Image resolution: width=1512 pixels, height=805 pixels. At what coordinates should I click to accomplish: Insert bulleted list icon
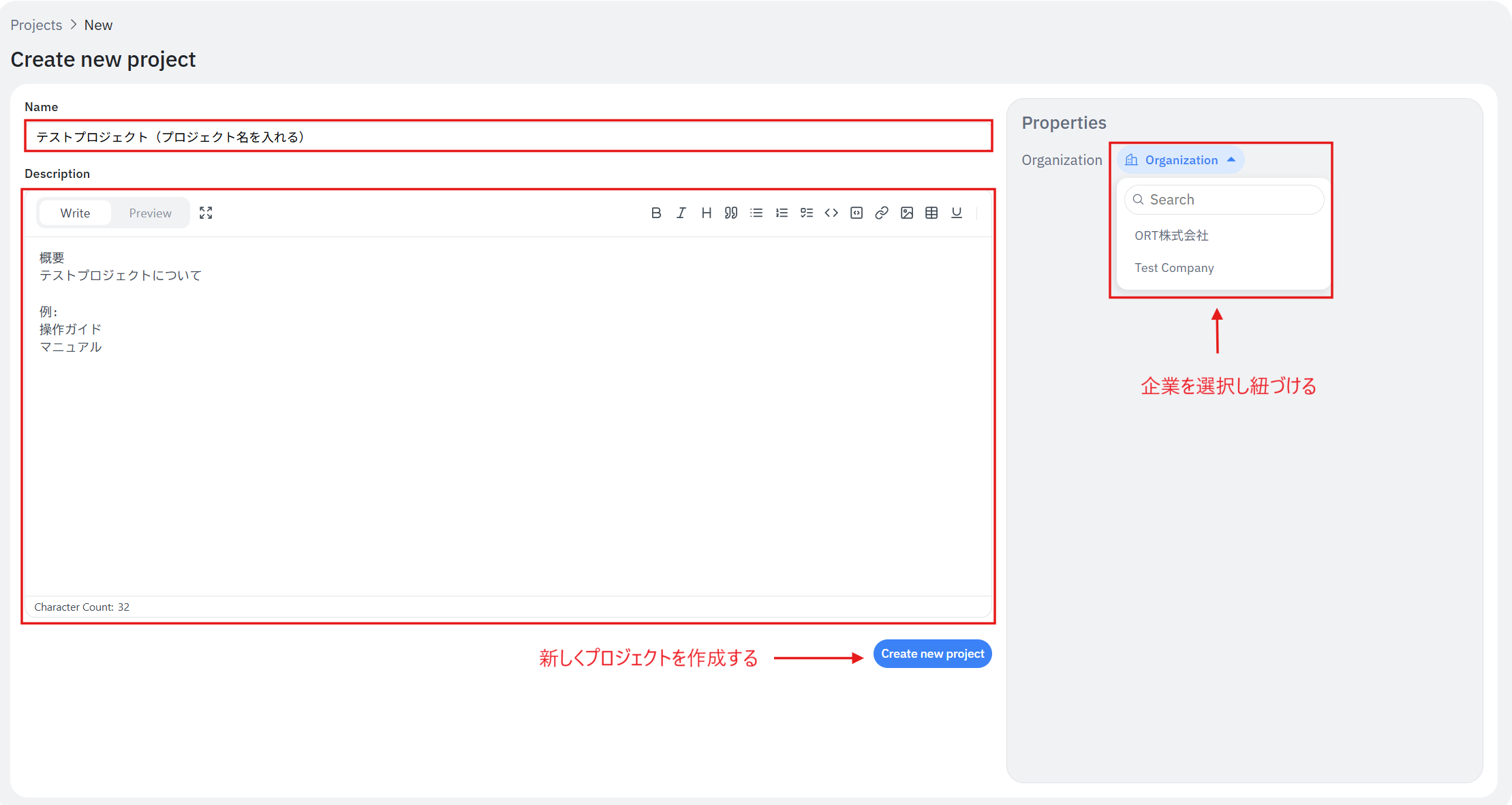[756, 213]
